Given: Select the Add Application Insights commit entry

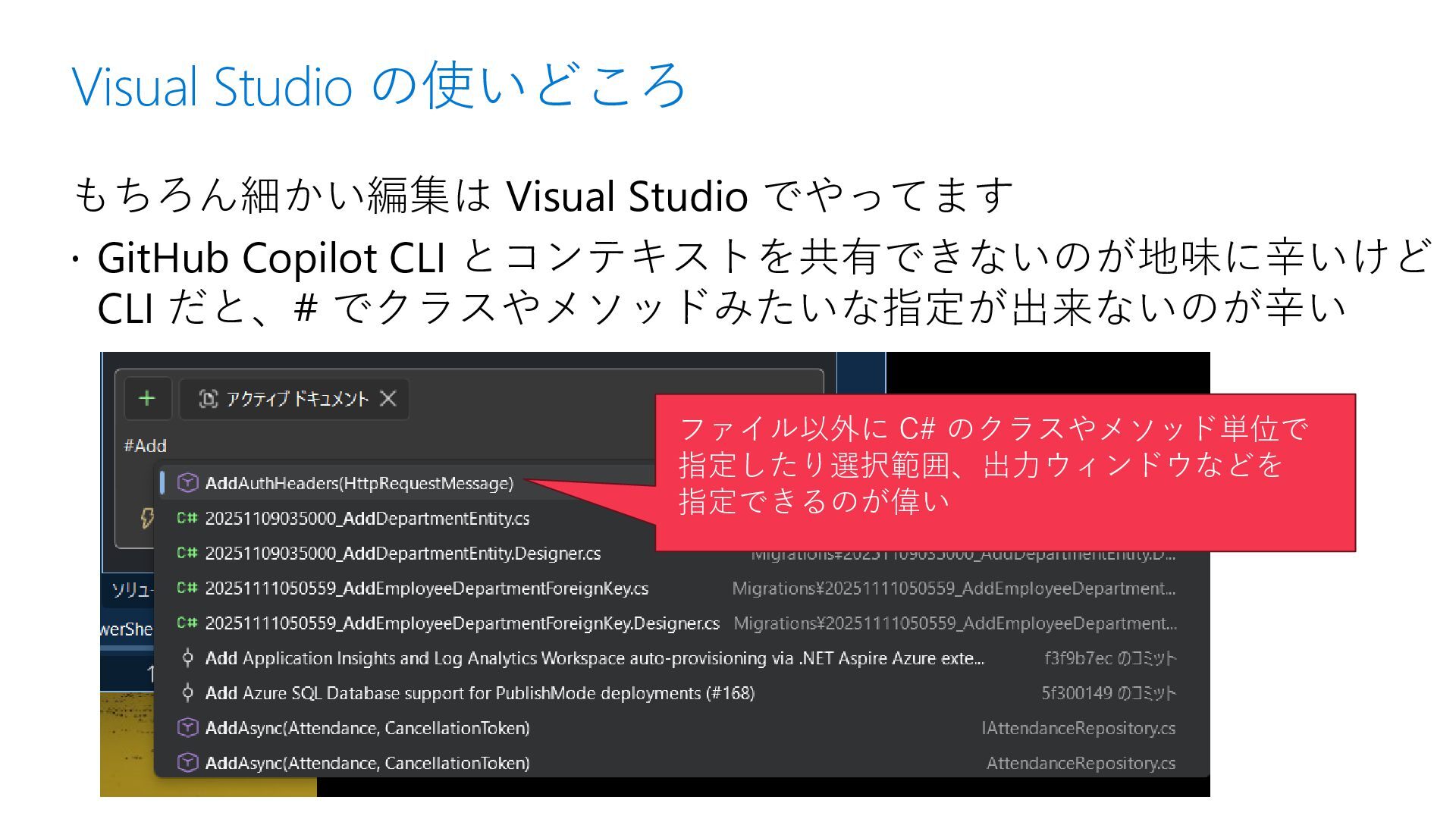Looking at the screenshot, I should tap(595, 657).
